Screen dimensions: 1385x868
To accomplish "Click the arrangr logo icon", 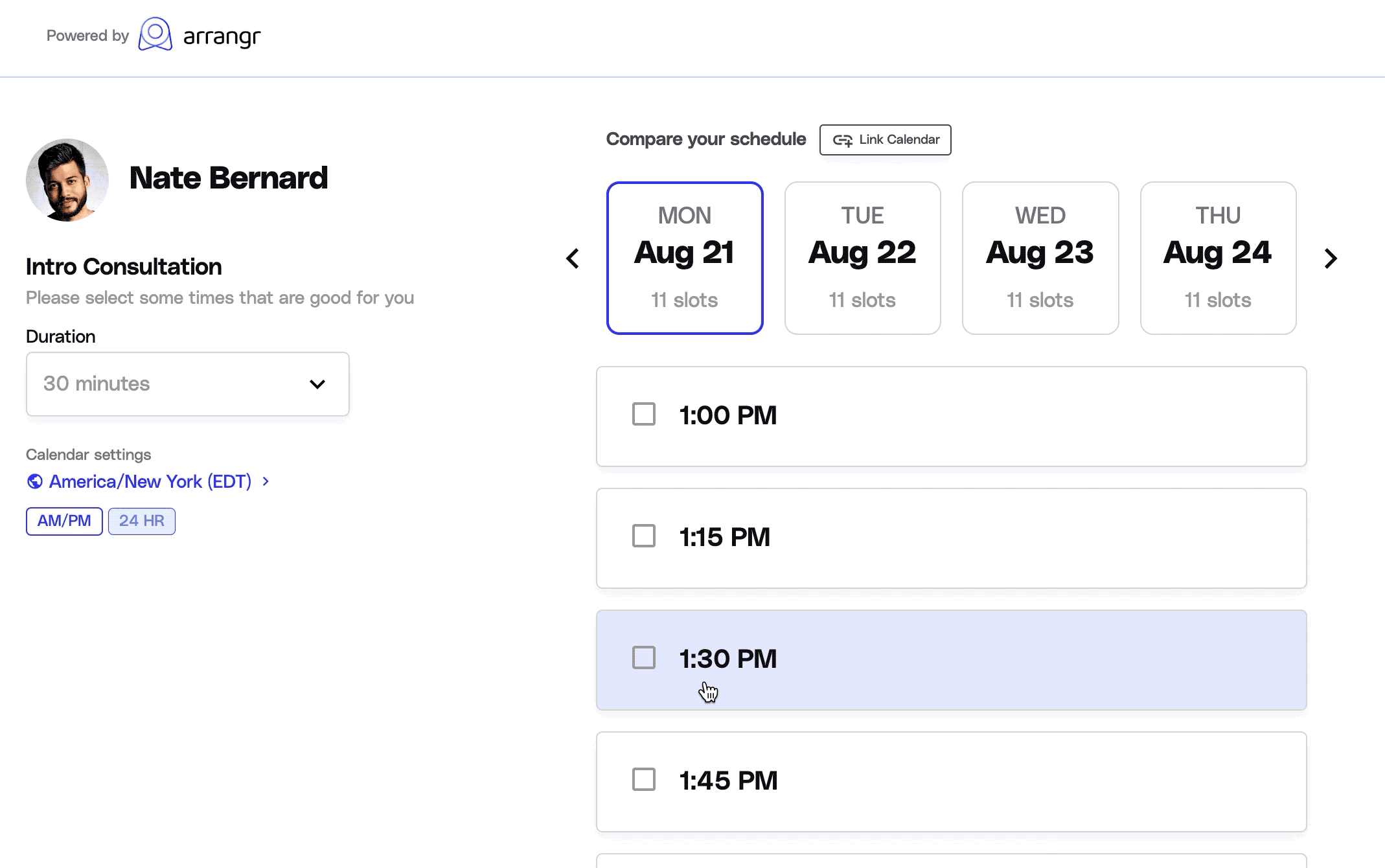I will pyautogui.click(x=155, y=34).
